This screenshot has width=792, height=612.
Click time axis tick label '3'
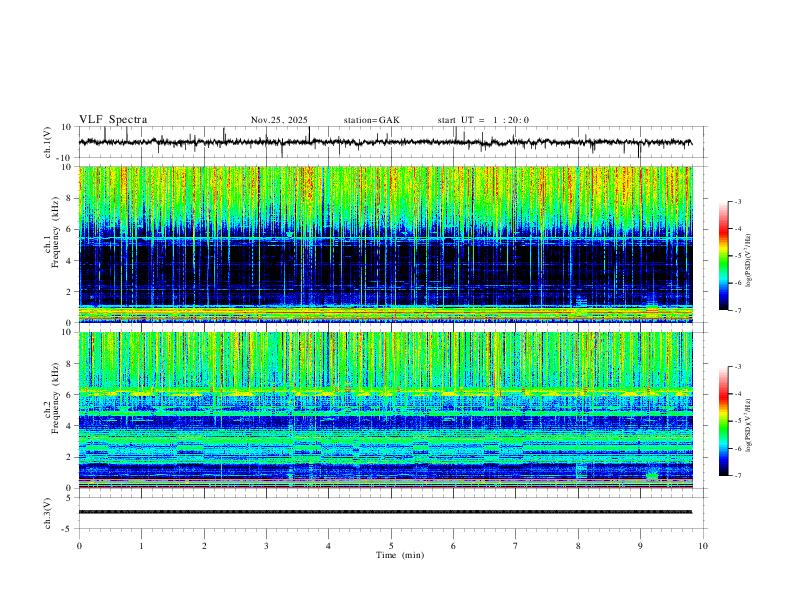click(x=266, y=546)
